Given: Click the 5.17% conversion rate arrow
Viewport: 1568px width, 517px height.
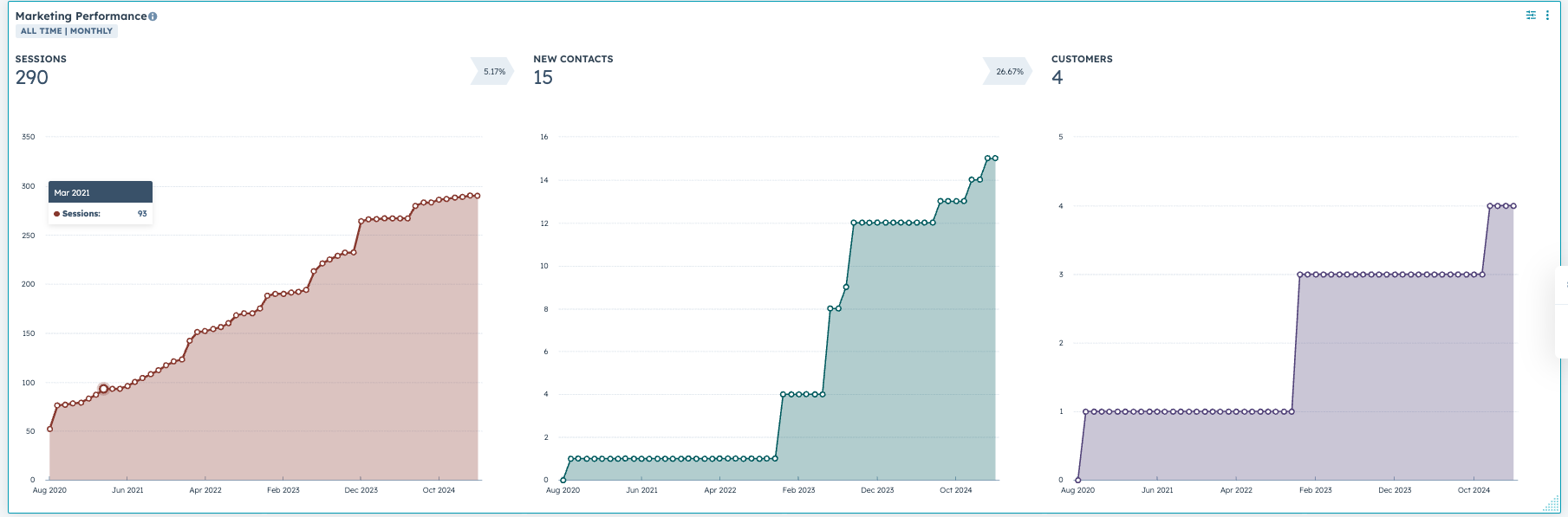Looking at the screenshot, I should [x=492, y=71].
